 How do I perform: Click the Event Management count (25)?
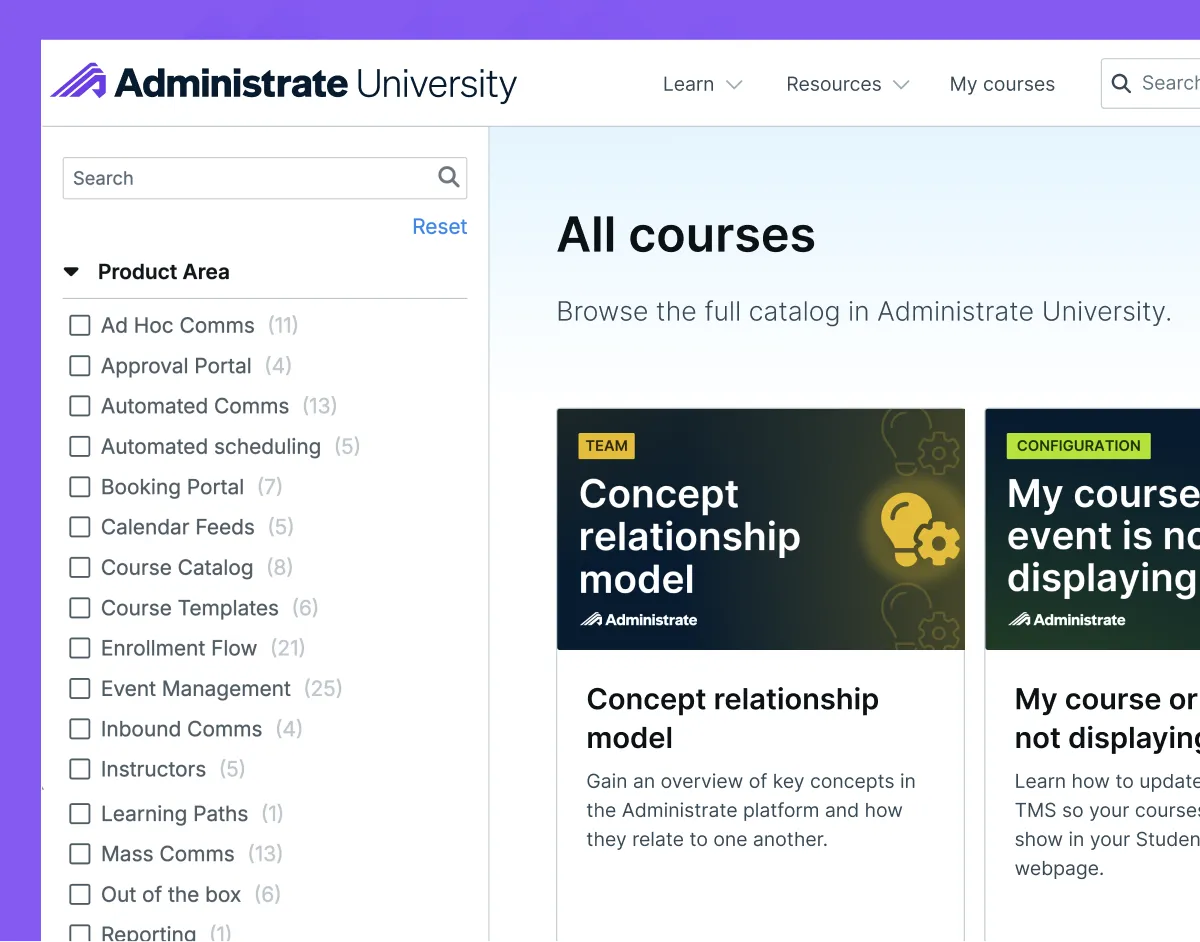[323, 689]
